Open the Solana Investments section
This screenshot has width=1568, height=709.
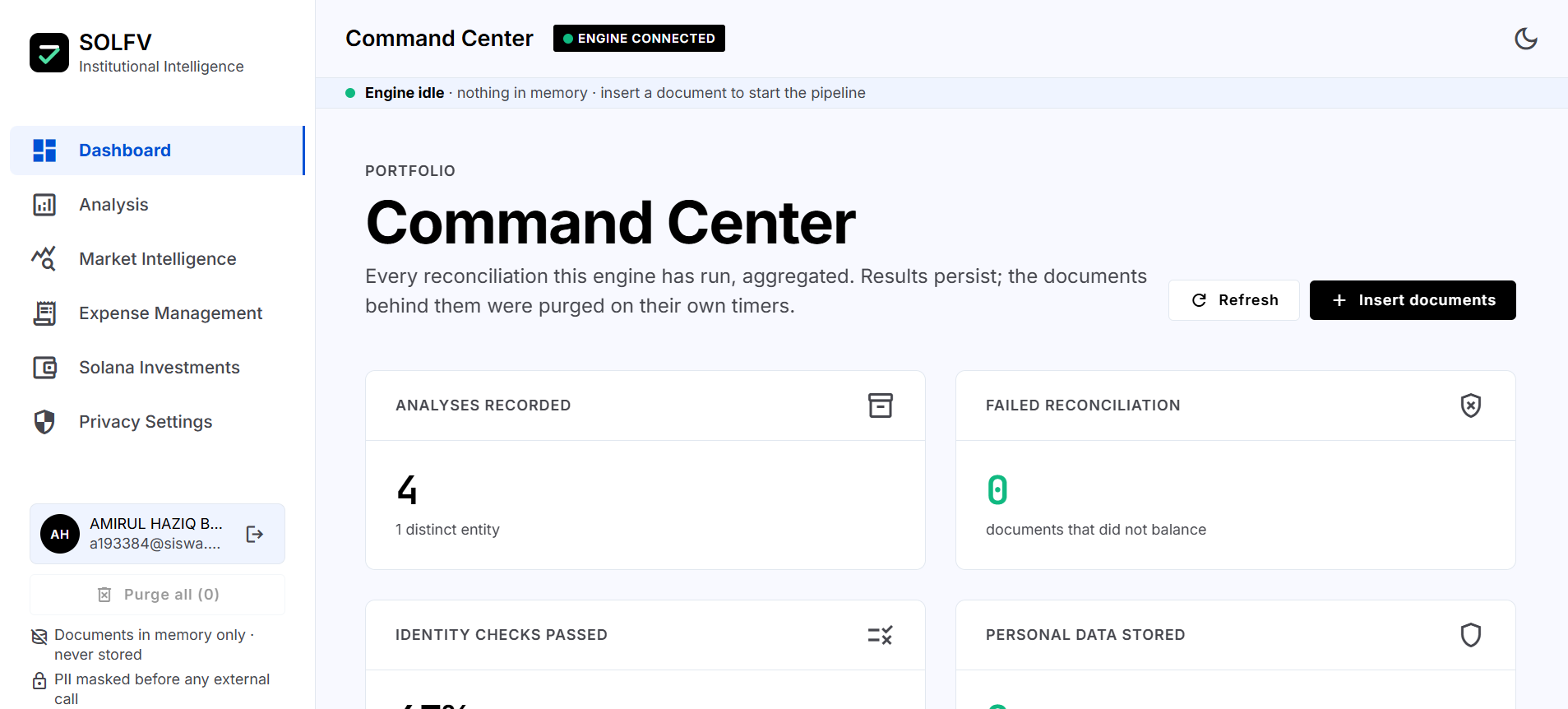point(156,368)
